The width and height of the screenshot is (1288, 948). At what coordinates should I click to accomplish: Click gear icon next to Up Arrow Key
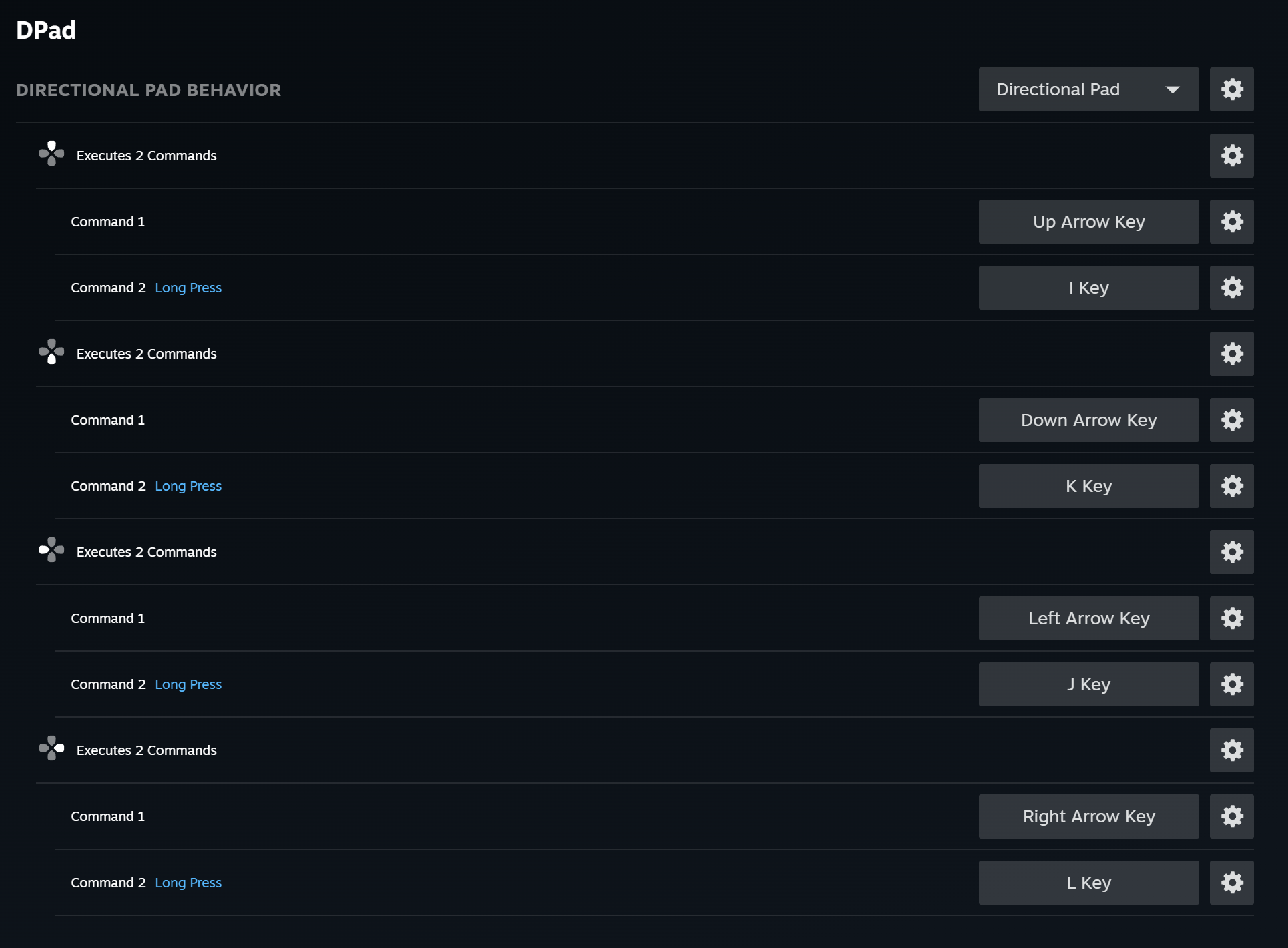[x=1231, y=222]
